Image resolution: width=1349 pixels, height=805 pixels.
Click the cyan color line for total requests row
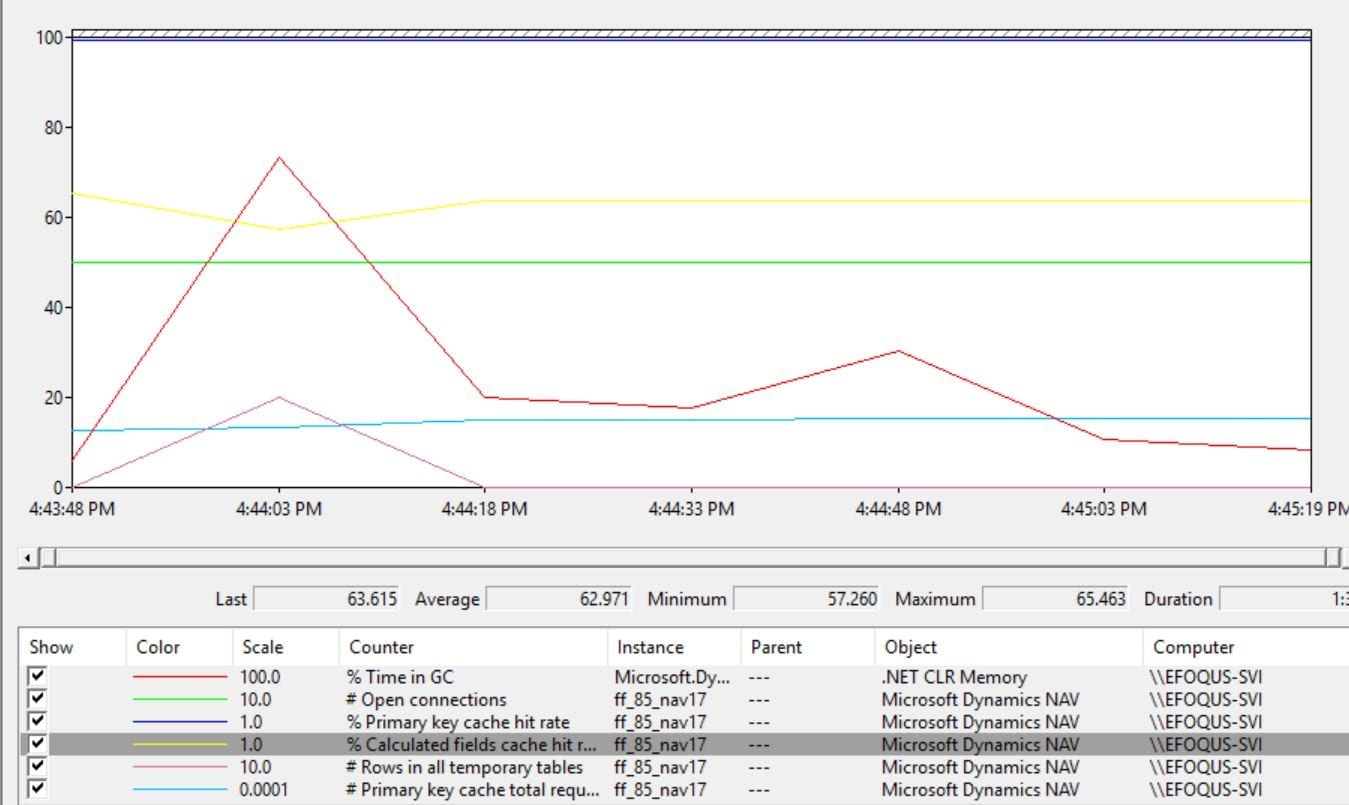point(180,790)
